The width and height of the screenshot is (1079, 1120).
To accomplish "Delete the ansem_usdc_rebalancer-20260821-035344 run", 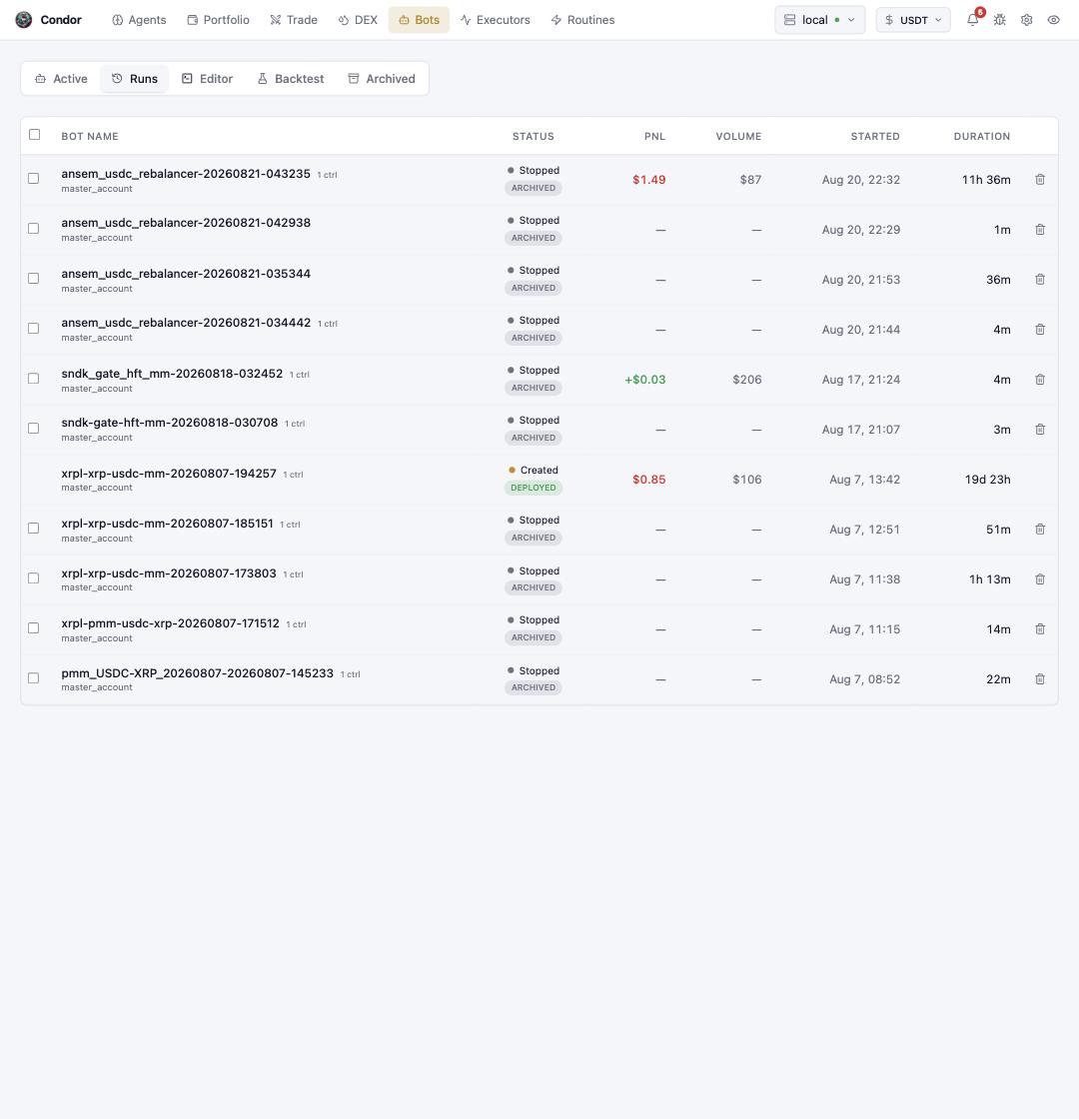I will pos(1040,280).
